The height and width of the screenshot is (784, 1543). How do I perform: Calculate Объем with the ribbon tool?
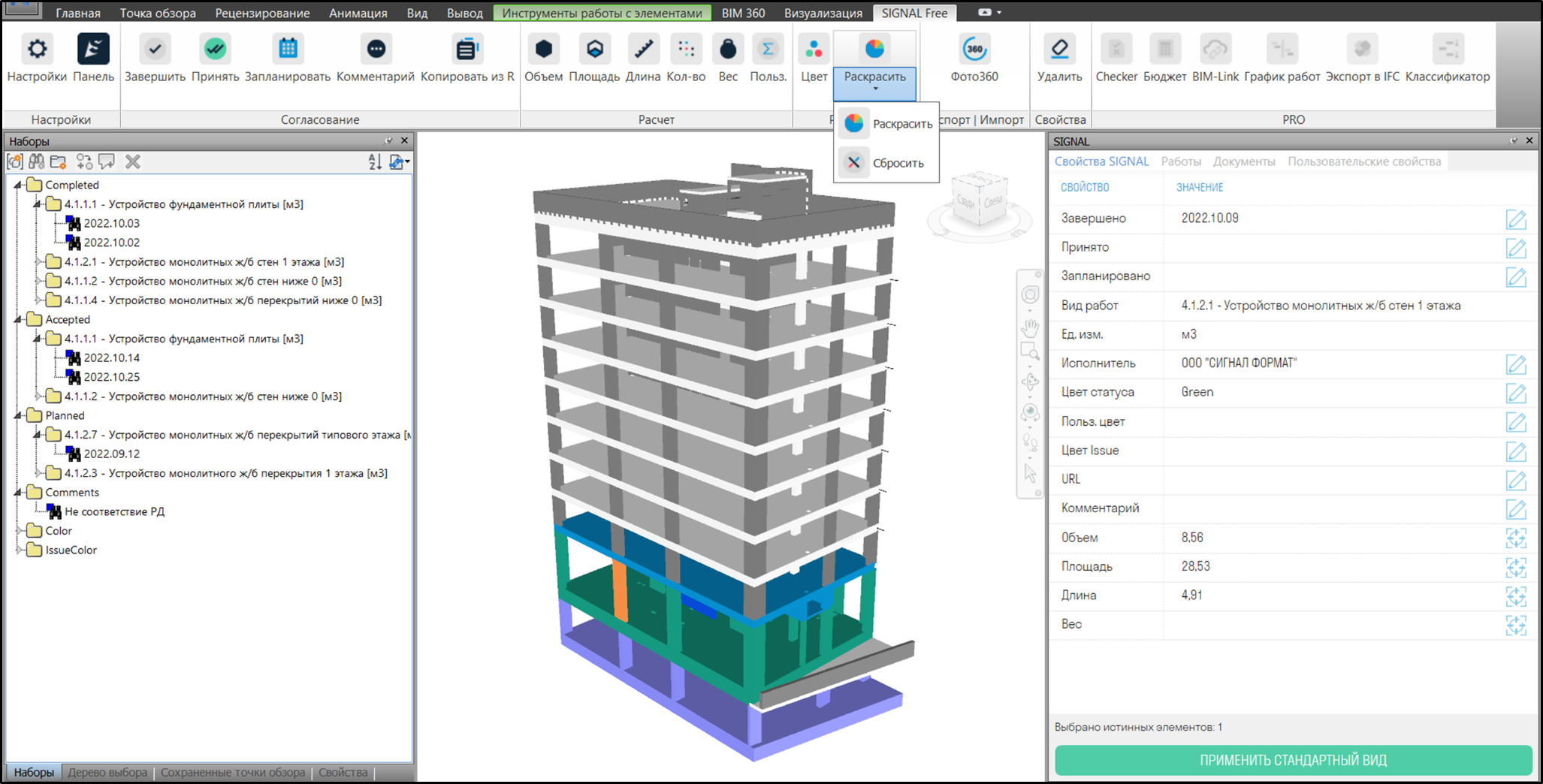click(x=544, y=50)
